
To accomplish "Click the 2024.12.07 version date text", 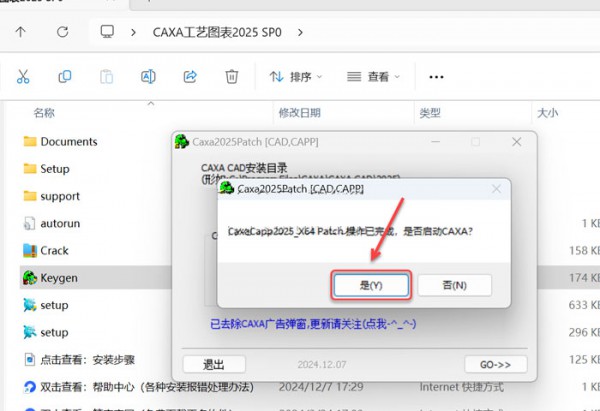I will pyautogui.click(x=322, y=364).
